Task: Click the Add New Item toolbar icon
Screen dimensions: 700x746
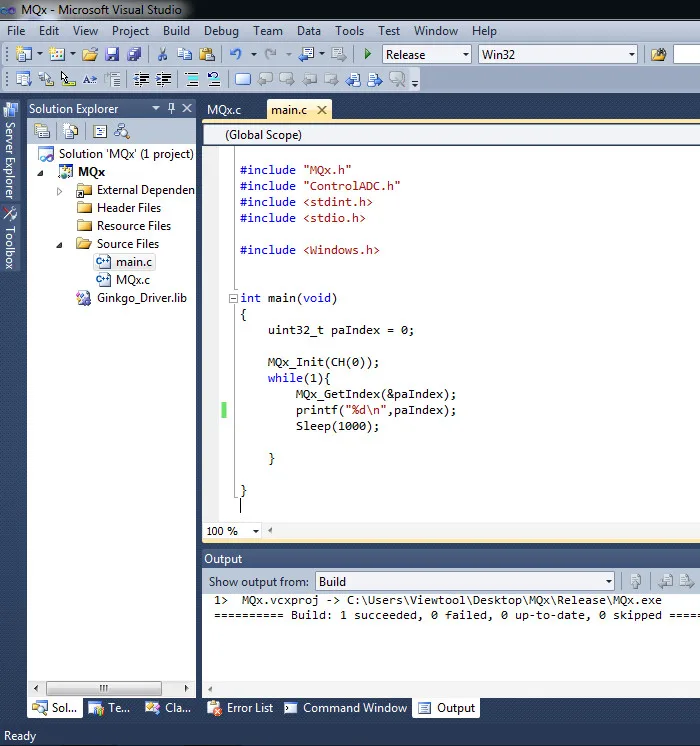Action: (57, 54)
